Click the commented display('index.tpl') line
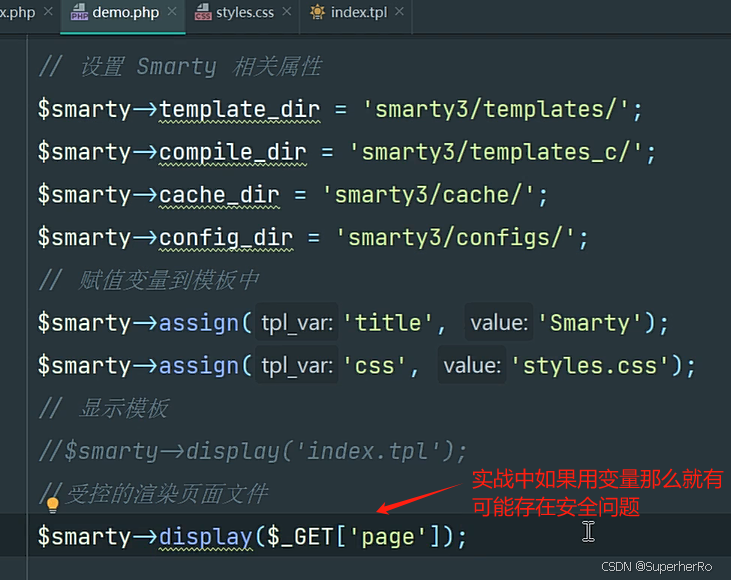Image resolution: width=731 pixels, height=580 pixels. coord(253,451)
